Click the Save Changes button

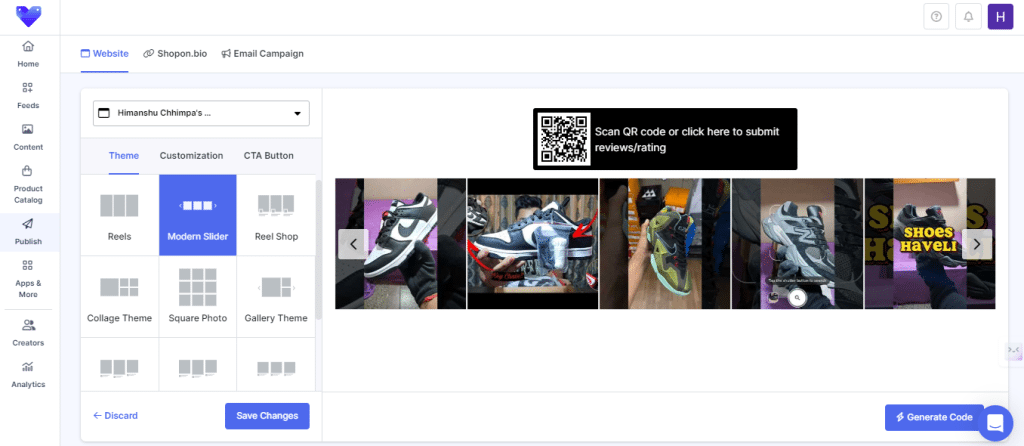coord(267,416)
